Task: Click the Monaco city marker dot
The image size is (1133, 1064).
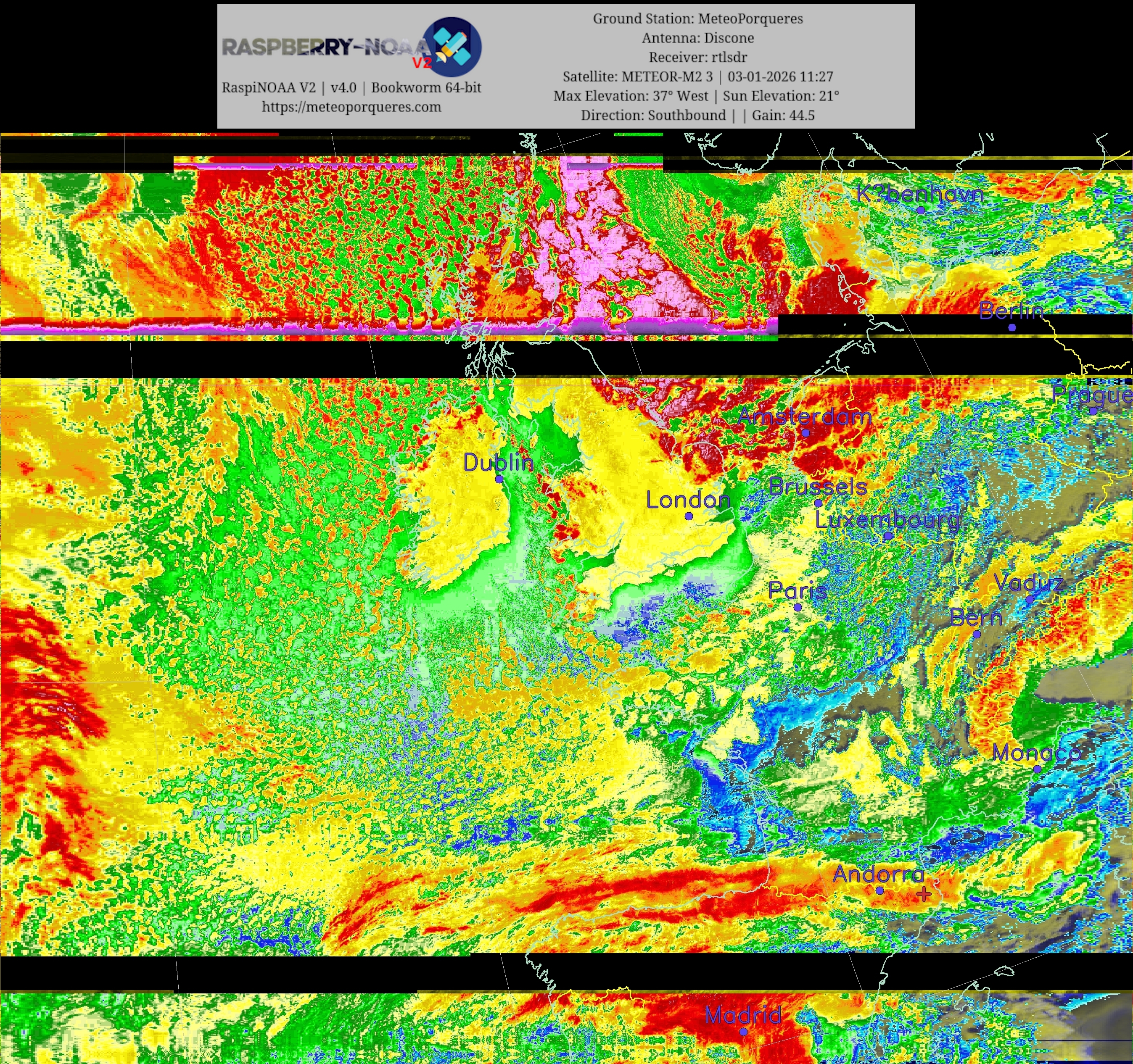Action: tap(1037, 769)
